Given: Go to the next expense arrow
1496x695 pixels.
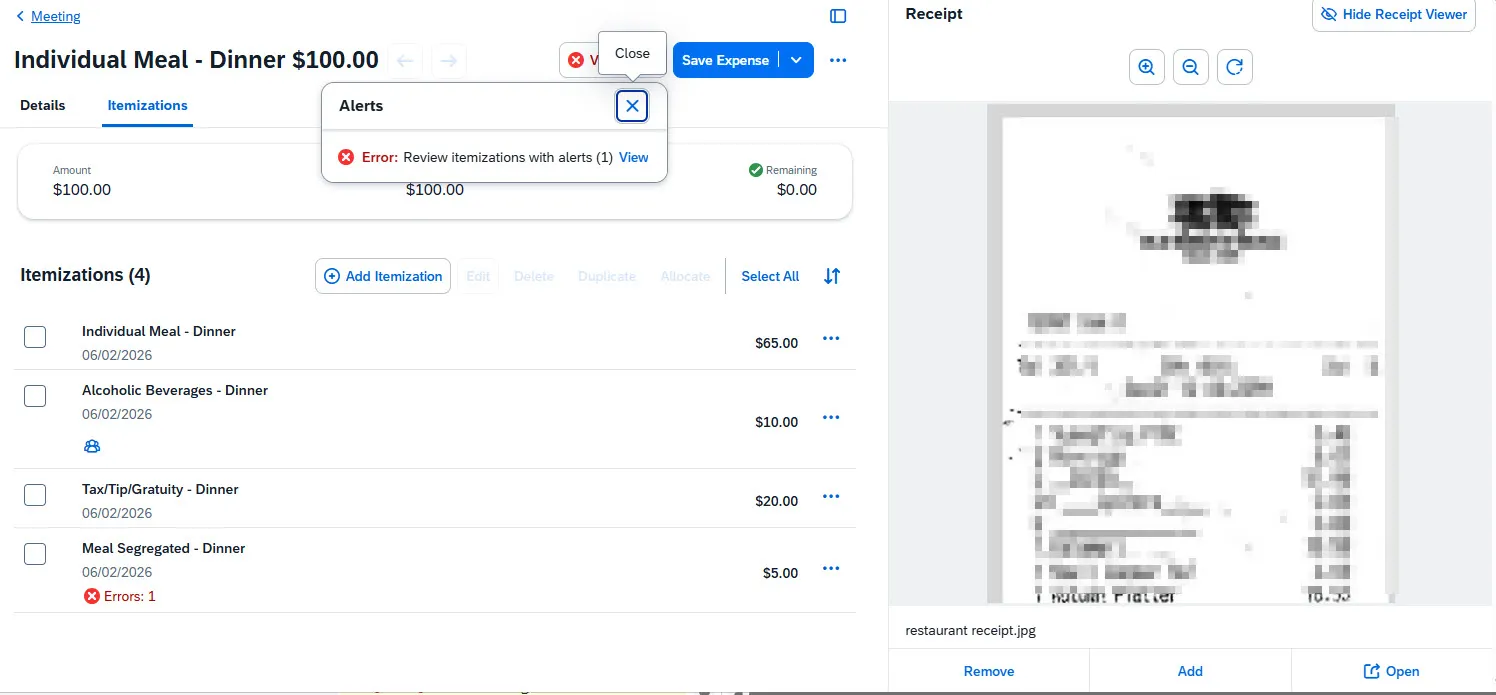Looking at the screenshot, I should pos(449,60).
